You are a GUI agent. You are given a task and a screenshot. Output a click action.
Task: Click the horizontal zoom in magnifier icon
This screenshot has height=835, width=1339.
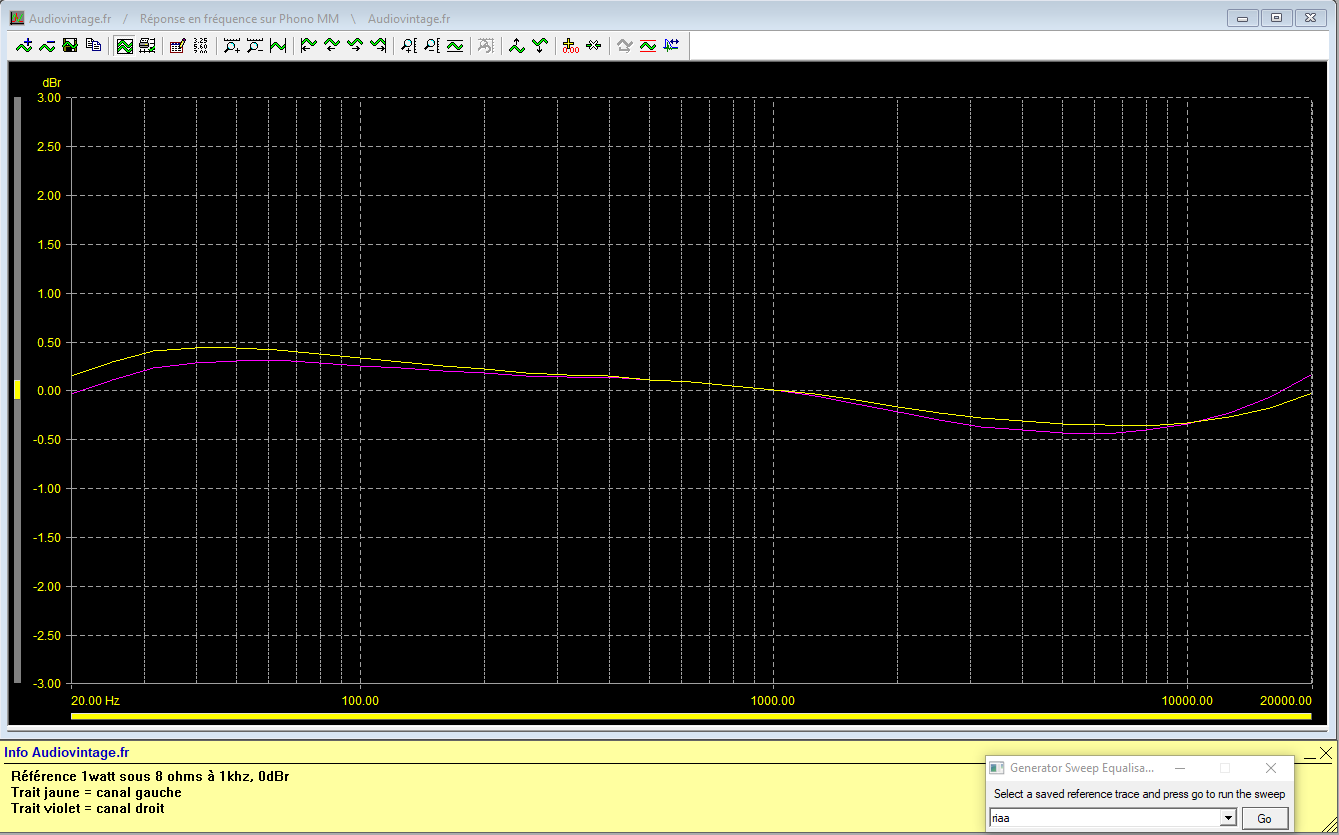point(232,45)
